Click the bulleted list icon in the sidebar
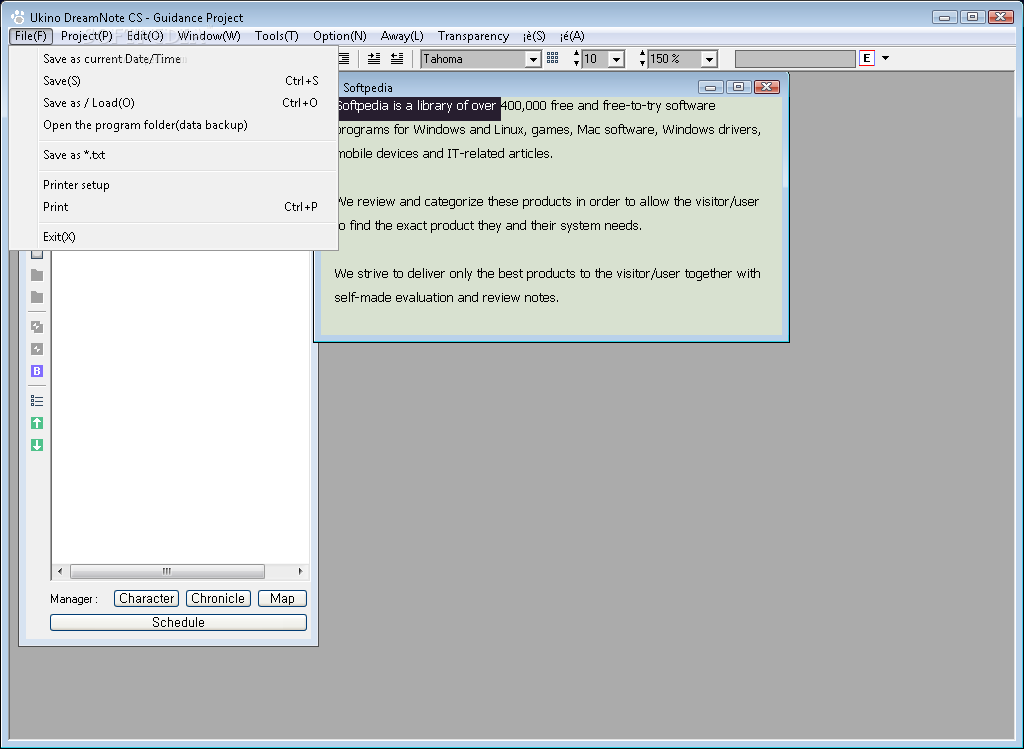The image size is (1024, 749). click(37, 401)
